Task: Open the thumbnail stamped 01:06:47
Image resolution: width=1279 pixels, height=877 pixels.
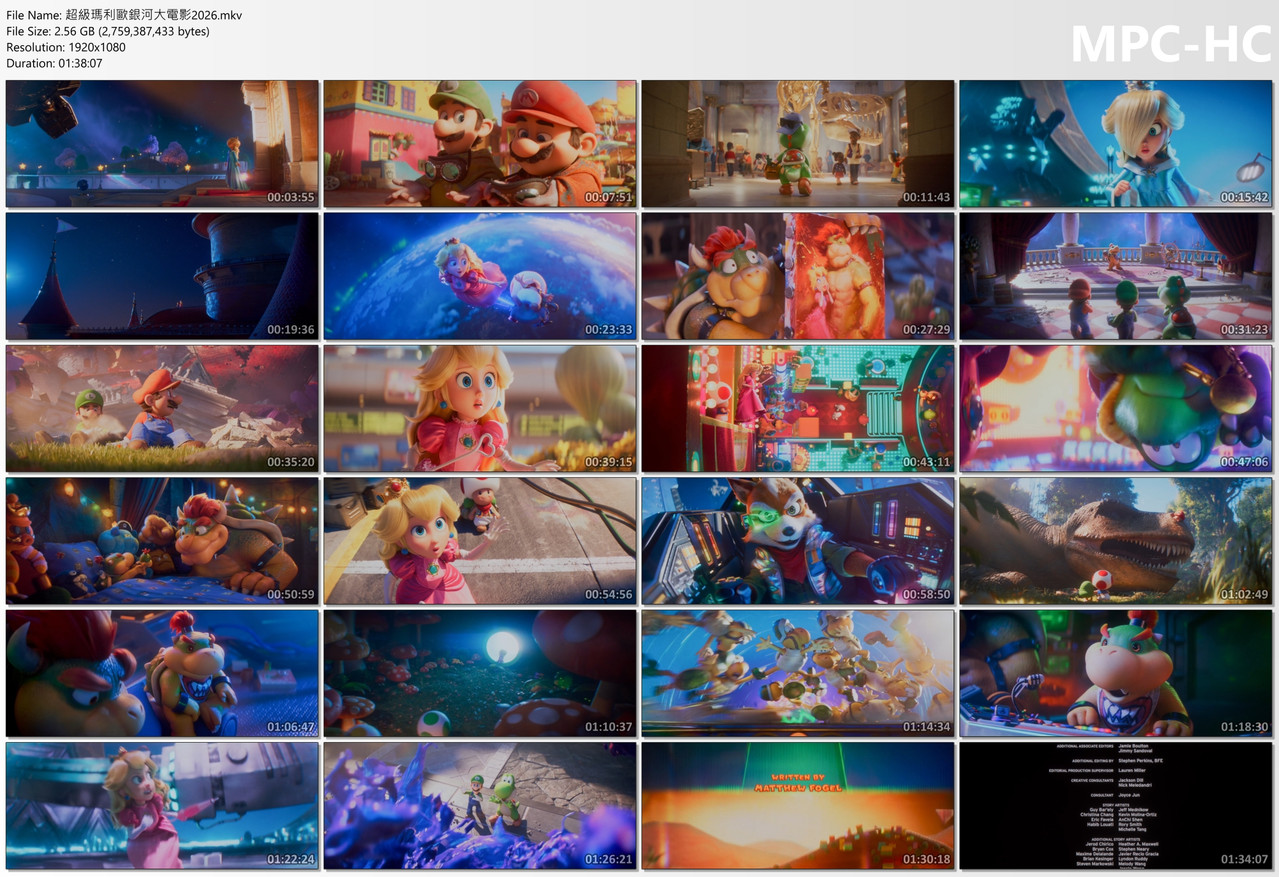Action: 162,673
